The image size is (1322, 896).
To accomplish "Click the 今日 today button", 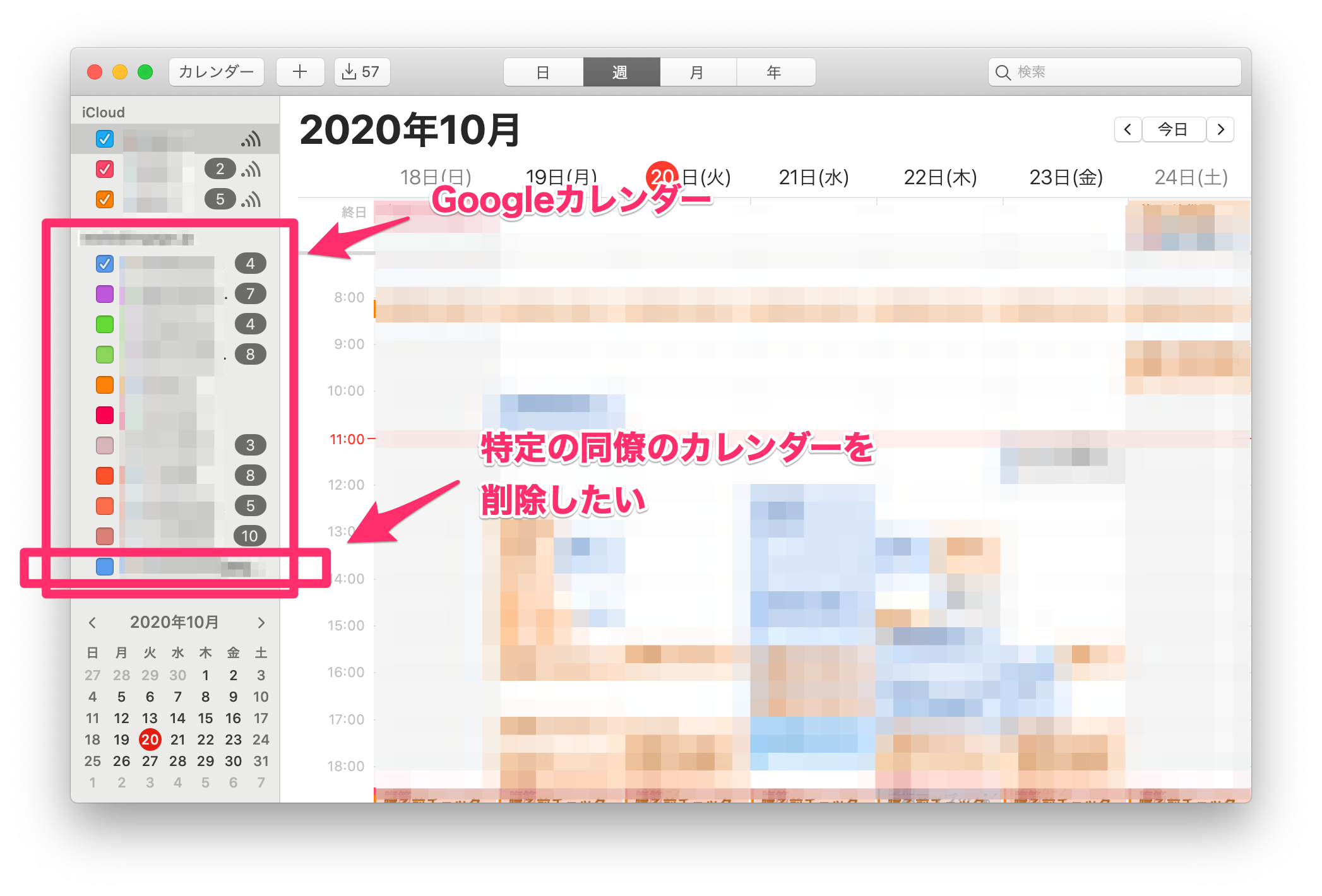I will (x=1173, y=129).
